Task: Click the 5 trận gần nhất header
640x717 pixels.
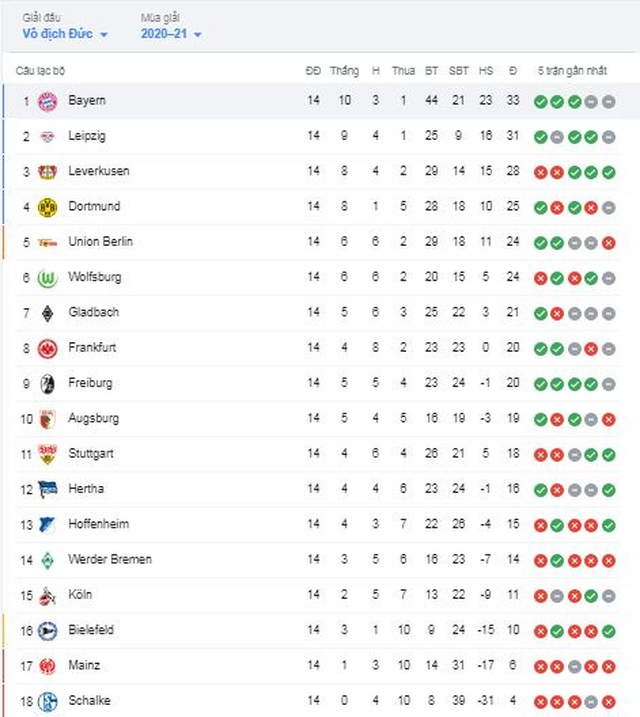Action: [572, 71]
